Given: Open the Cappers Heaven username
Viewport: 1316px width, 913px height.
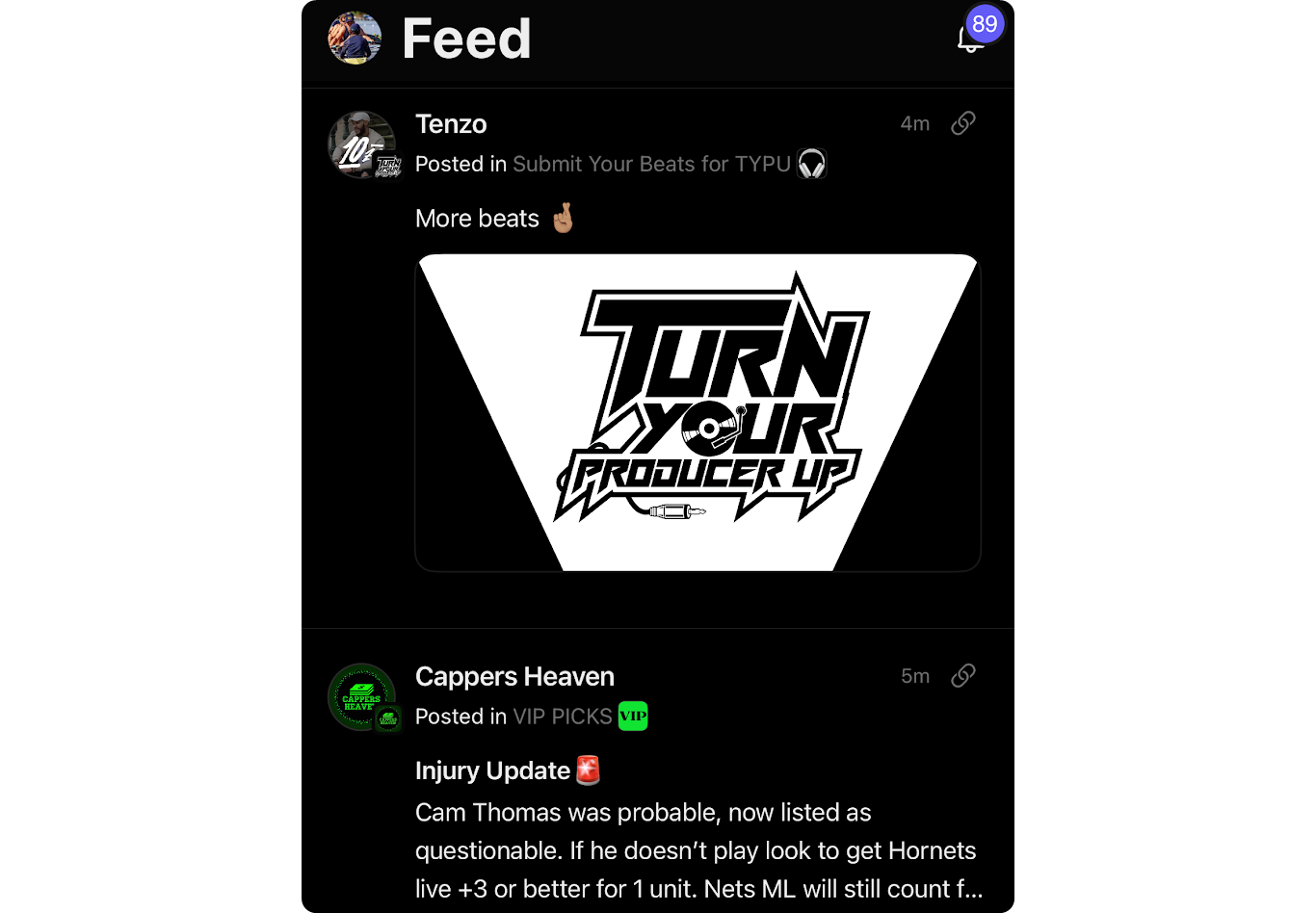Looking at the screenshot, I should 514,677.
